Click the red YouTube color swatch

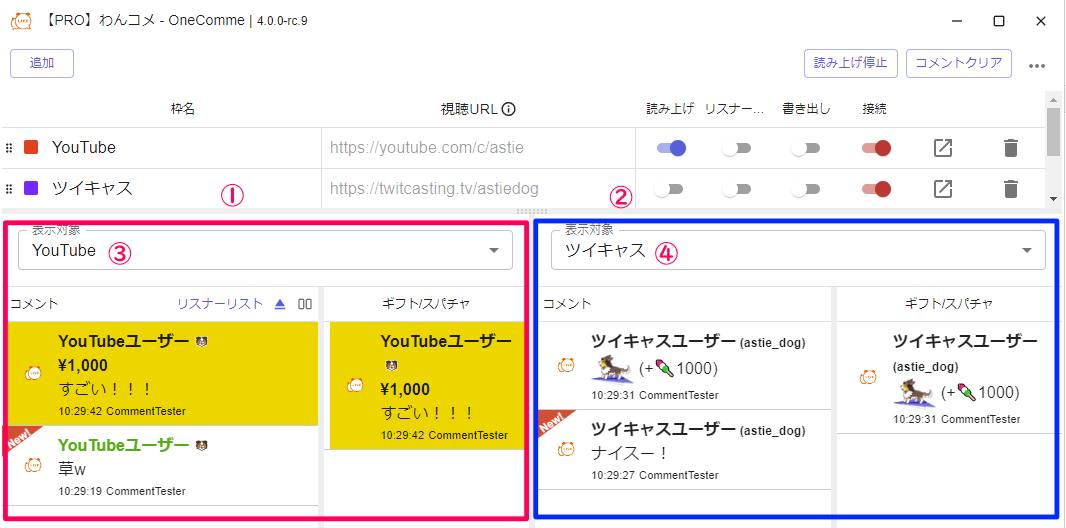coord(31,148)
